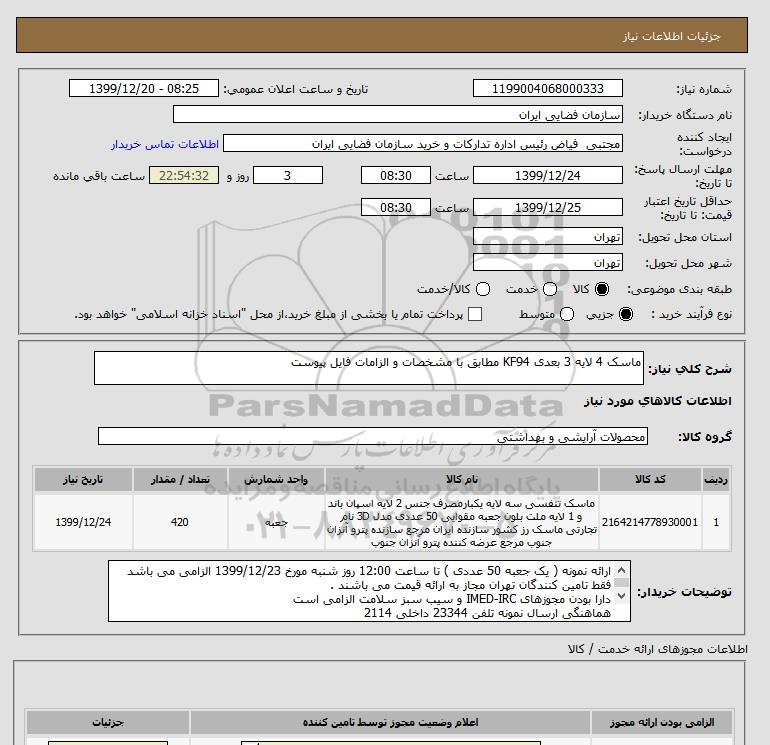Click the delivery city تهران field
This screenshot has height=745, width=770.
548,263
